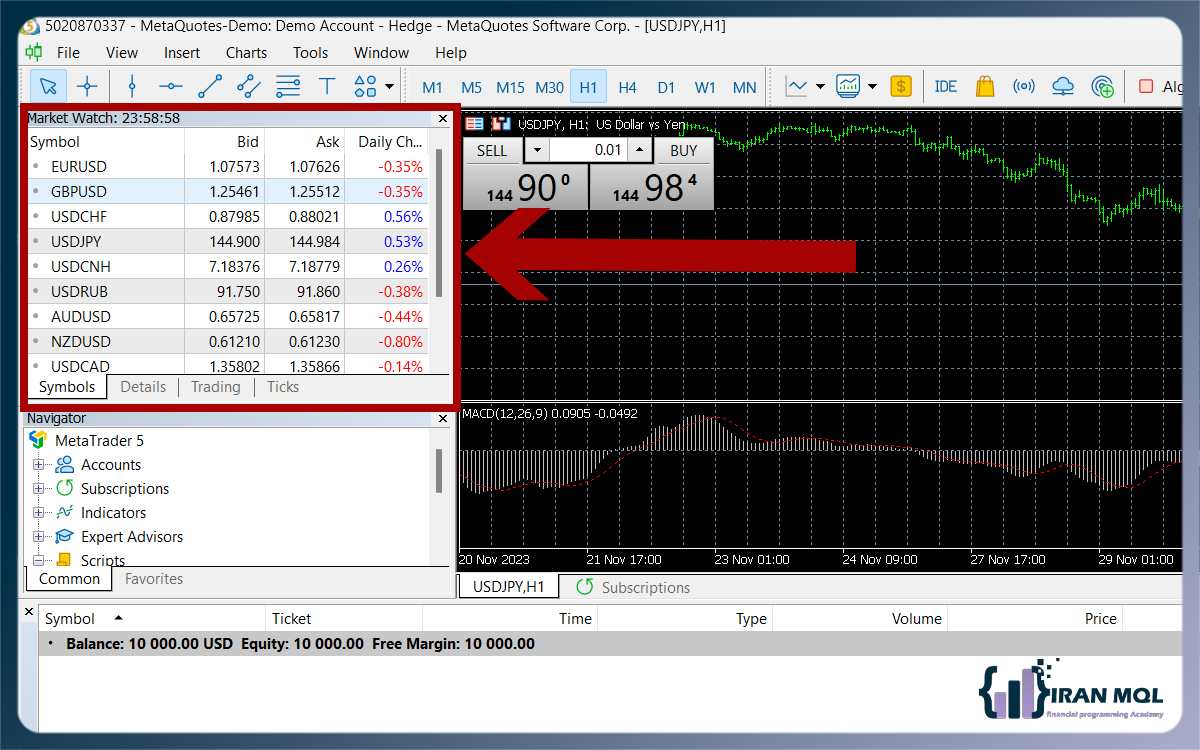
Task: Close the Market Watch panel
Action: click(443, 118)
